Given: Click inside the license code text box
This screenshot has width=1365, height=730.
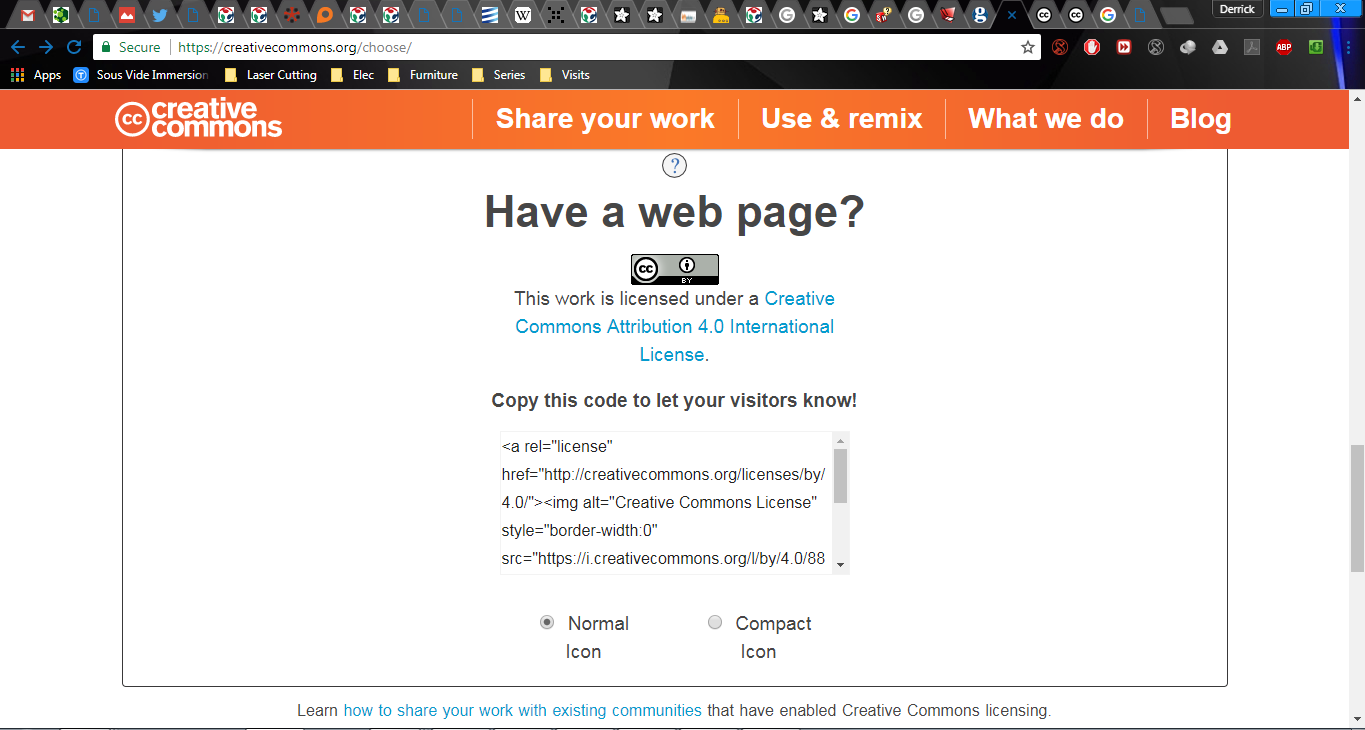Looking at the screenshot, I should point(665,502).
